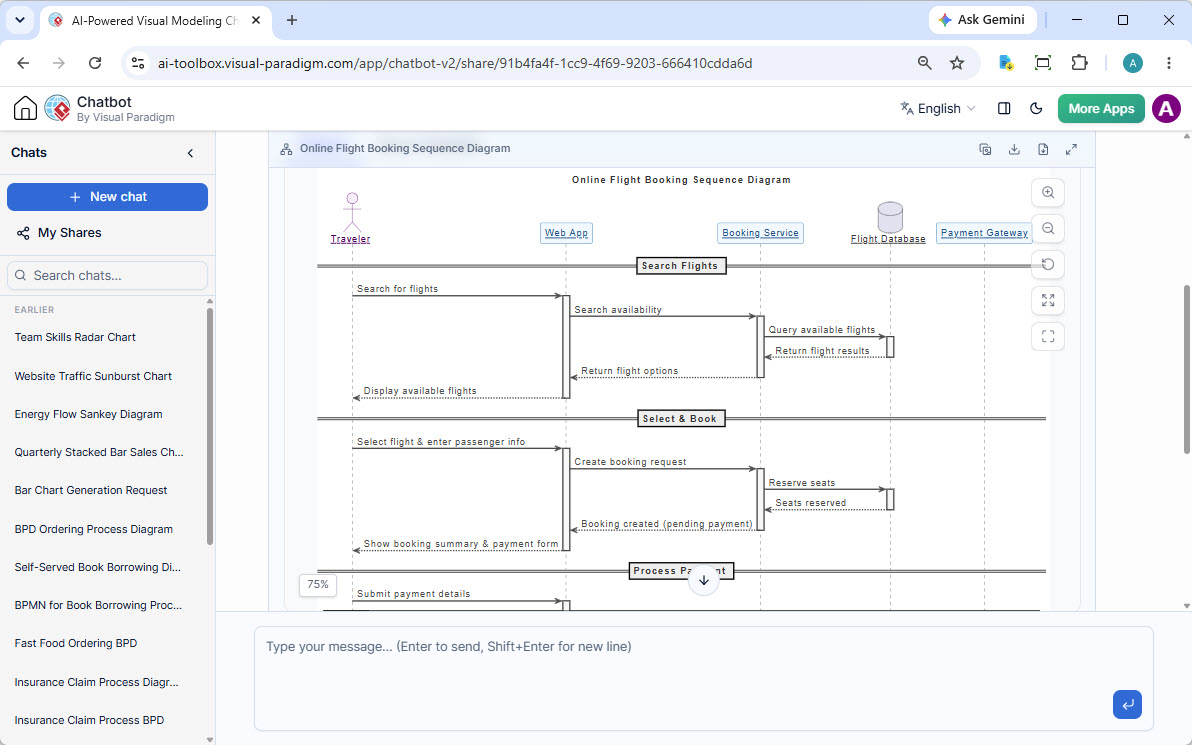Select the Booking Service lifeline
This screenshot has height=745, width=1192.
click(760, 233)
